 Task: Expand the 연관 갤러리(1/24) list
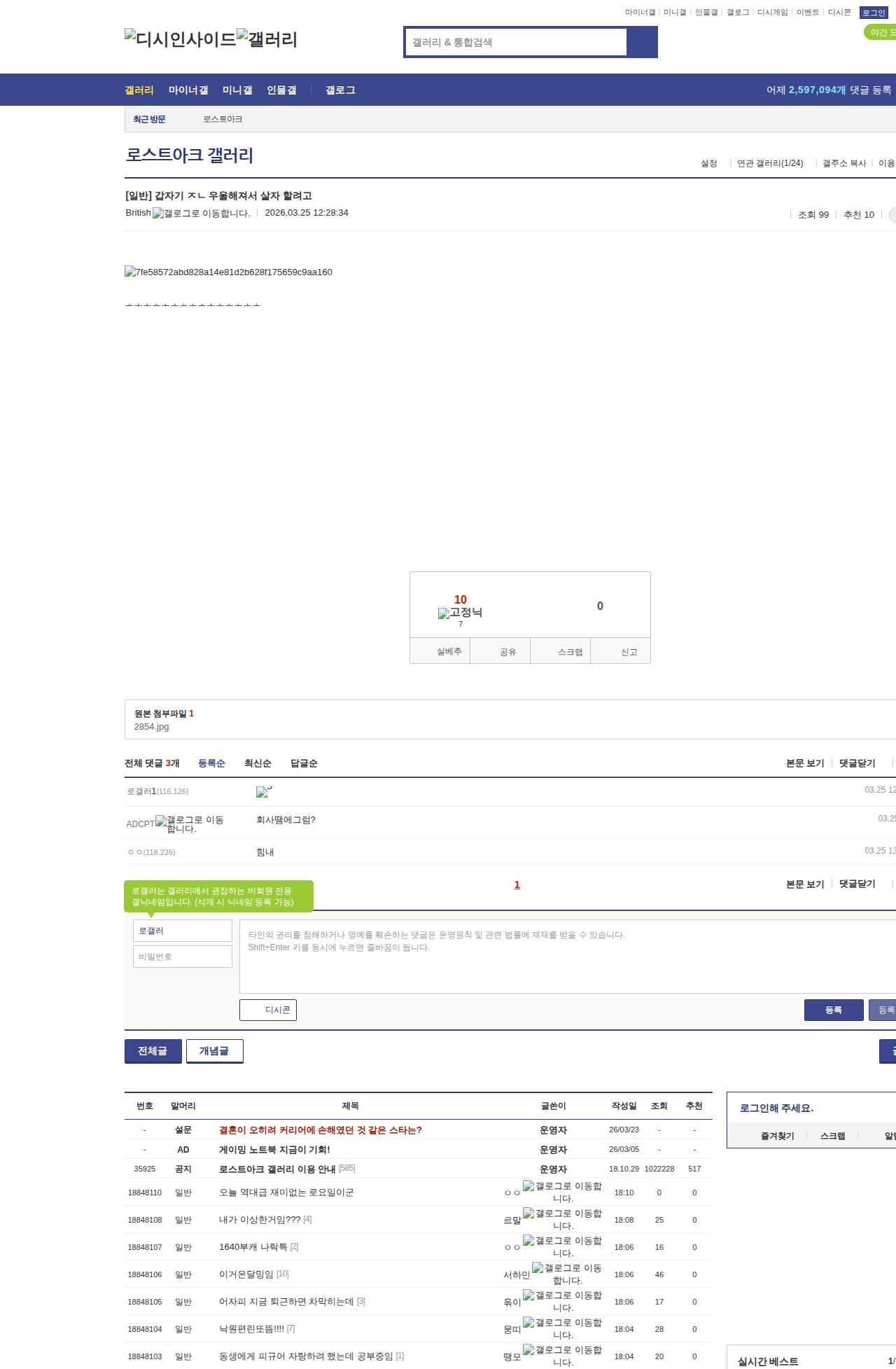[770, 163]
